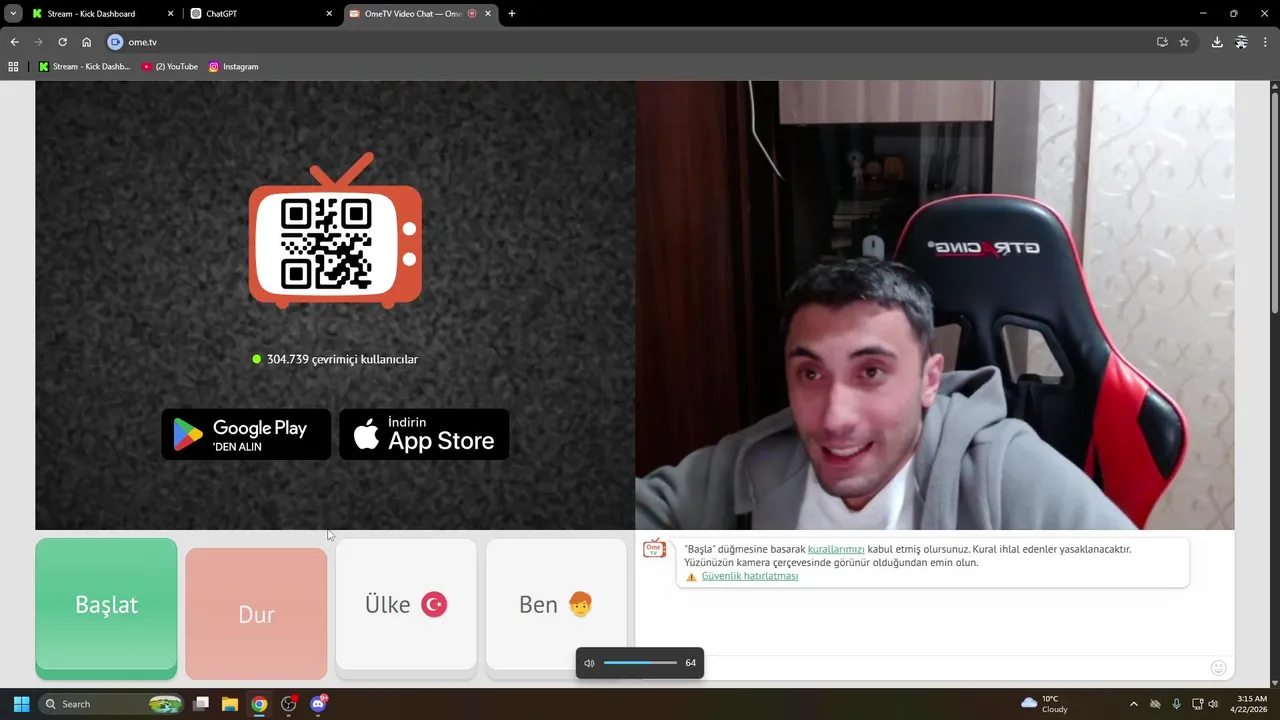Viewport: 1280px width, 720px height.
Task: Click the local webcam video feed
Action: point(934,305)
